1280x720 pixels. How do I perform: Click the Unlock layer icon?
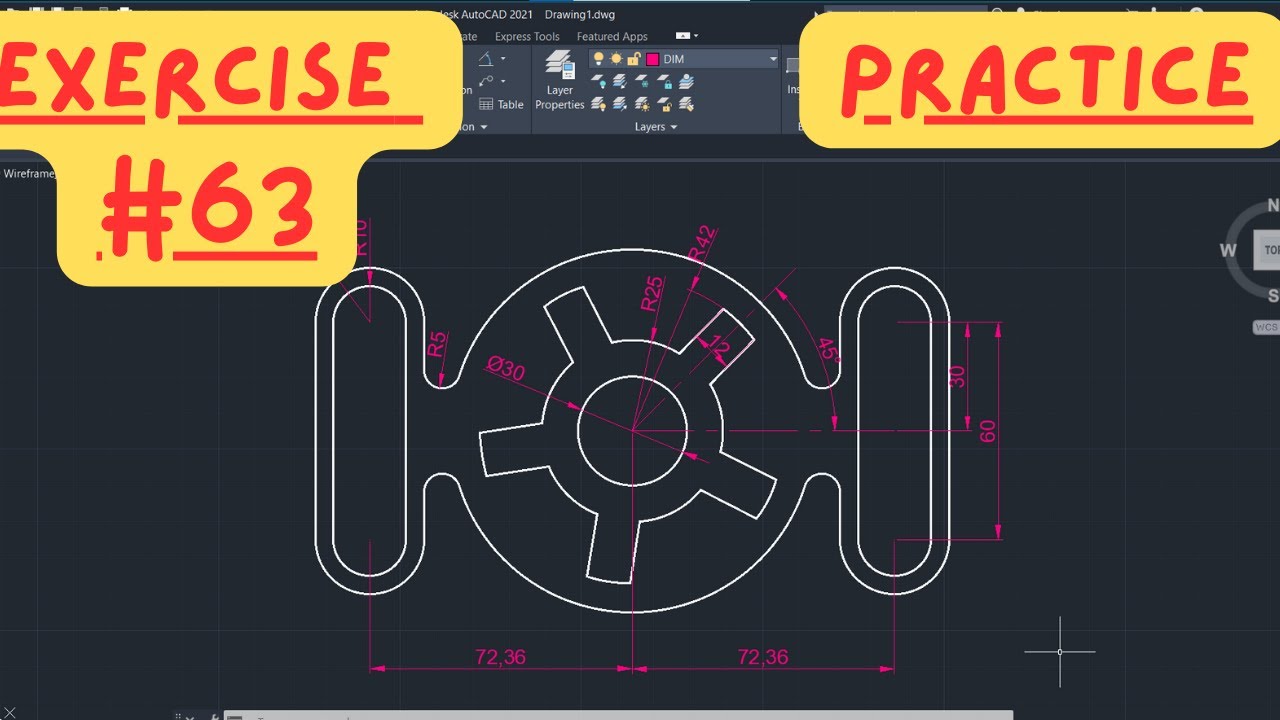[x=665, y=104]
